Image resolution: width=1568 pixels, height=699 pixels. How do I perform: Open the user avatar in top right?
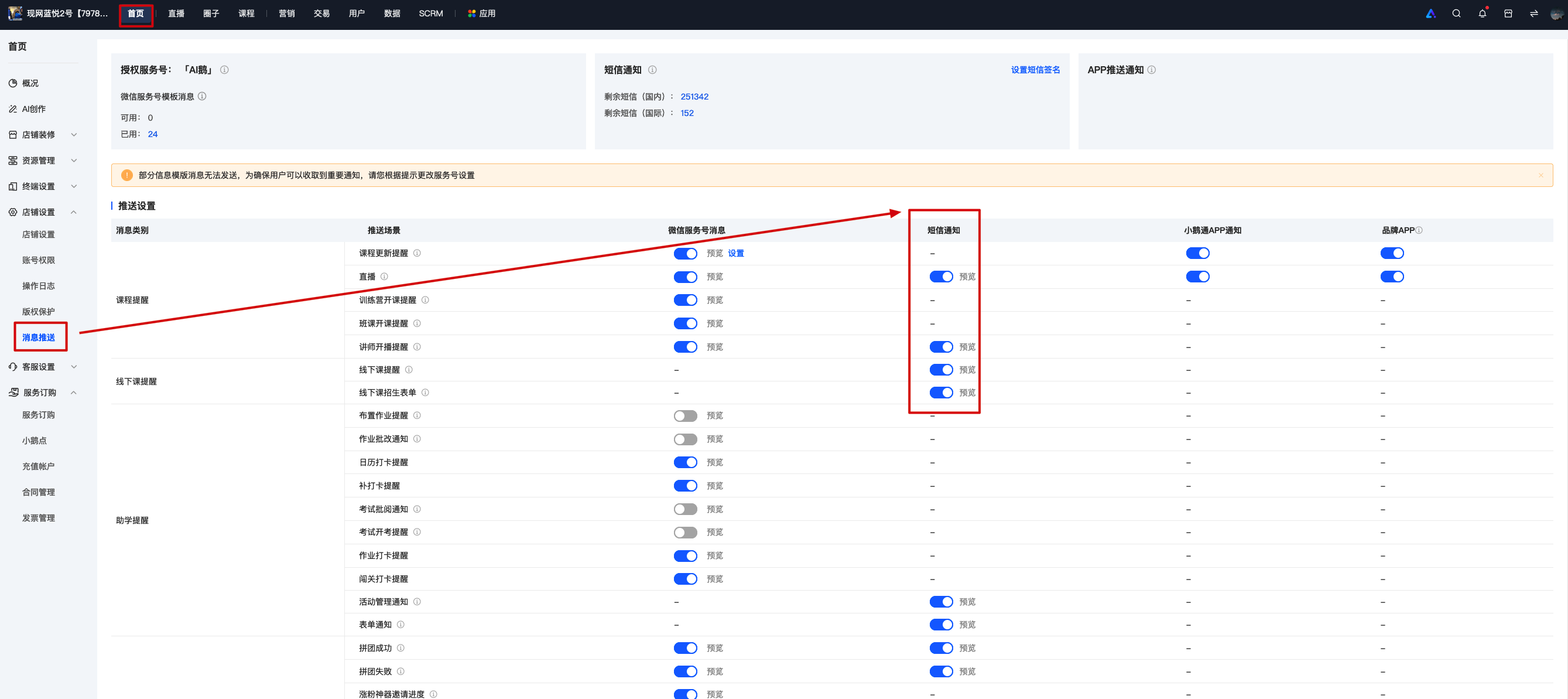click(x=1556, y=13)
